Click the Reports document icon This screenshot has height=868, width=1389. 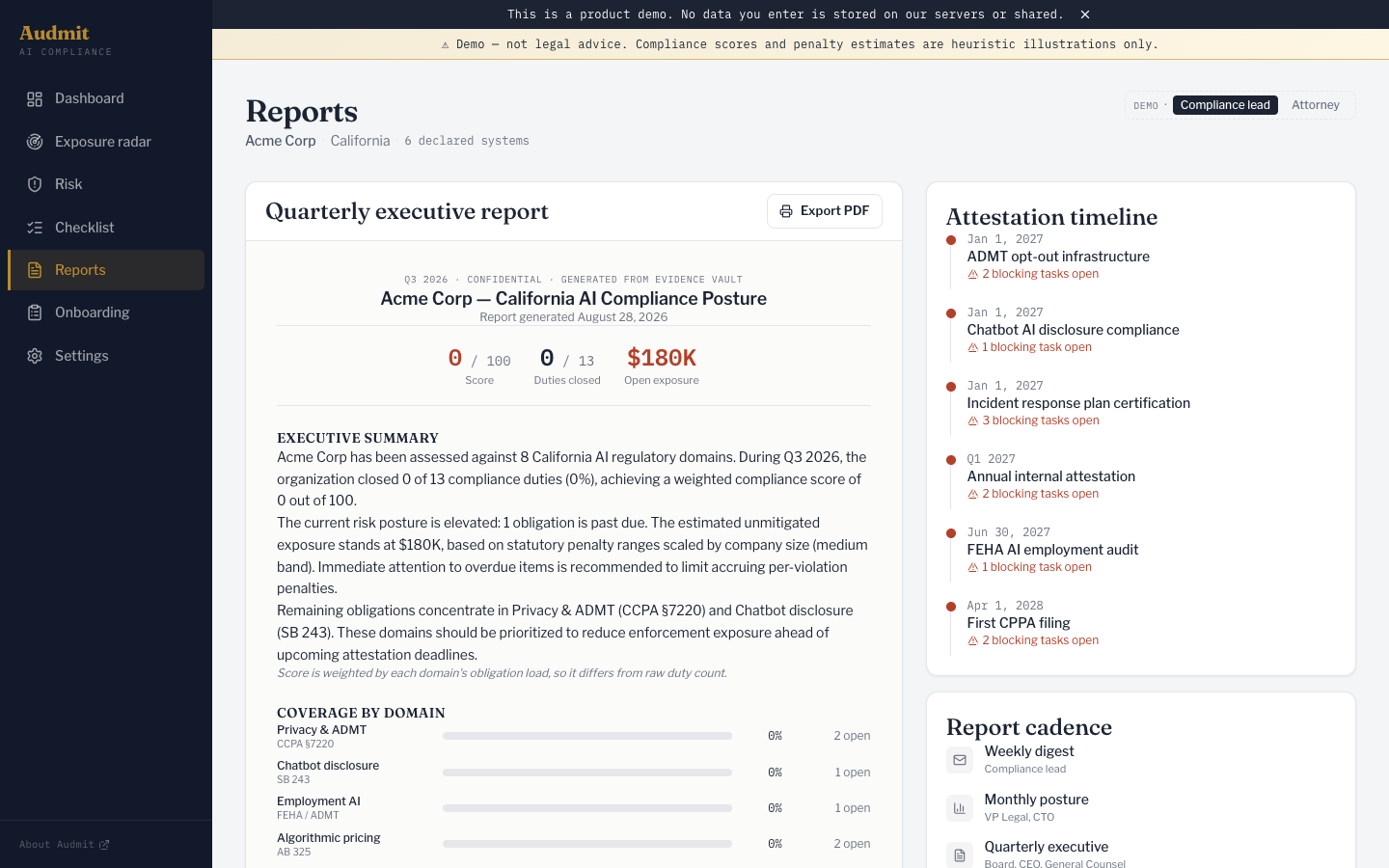click(35, 270)
